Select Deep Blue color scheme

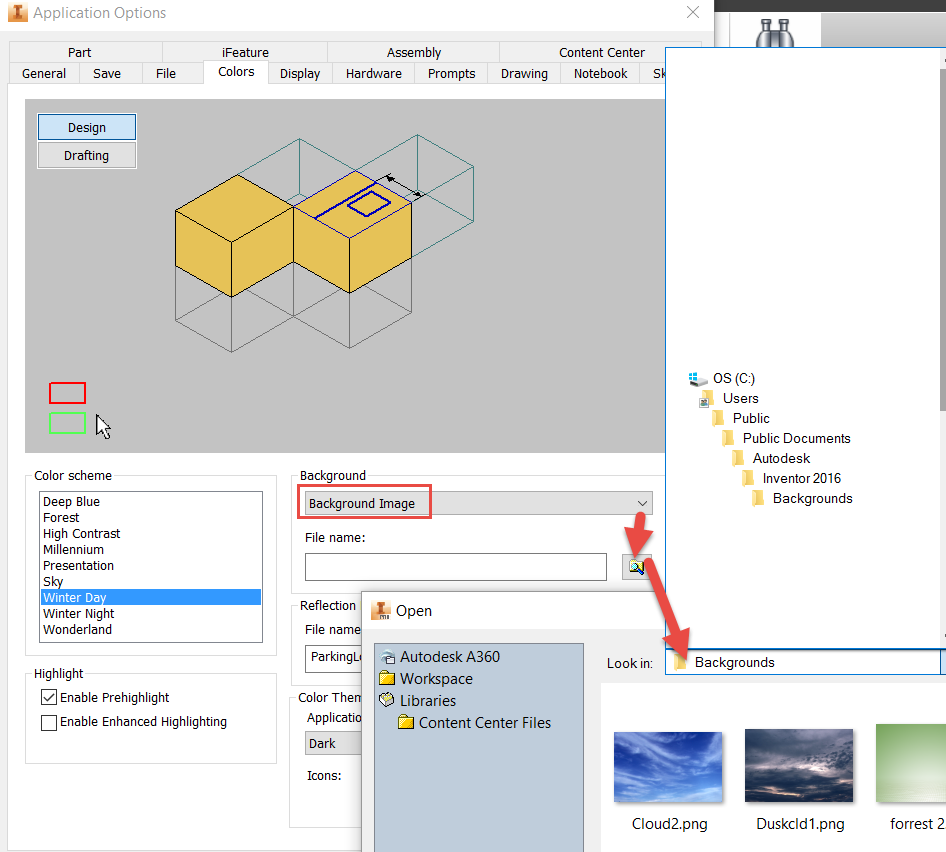(x=151, y=501)
